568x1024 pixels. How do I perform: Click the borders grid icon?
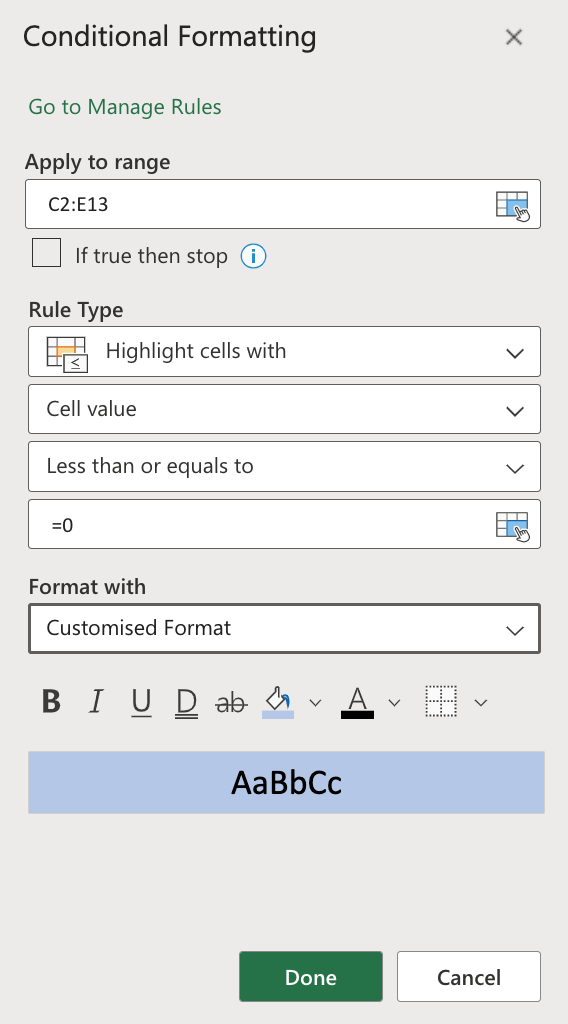tap(441, 701)
